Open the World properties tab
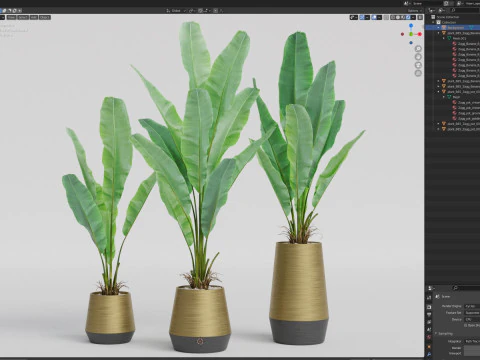Image resolution: width=480 pixels, height=360 pixels. 429,337
